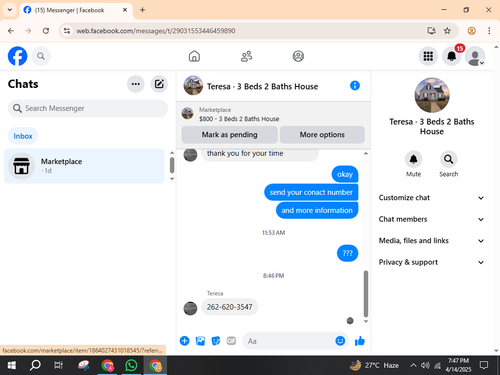Click the 'okay' message bubble

(345, 174)
